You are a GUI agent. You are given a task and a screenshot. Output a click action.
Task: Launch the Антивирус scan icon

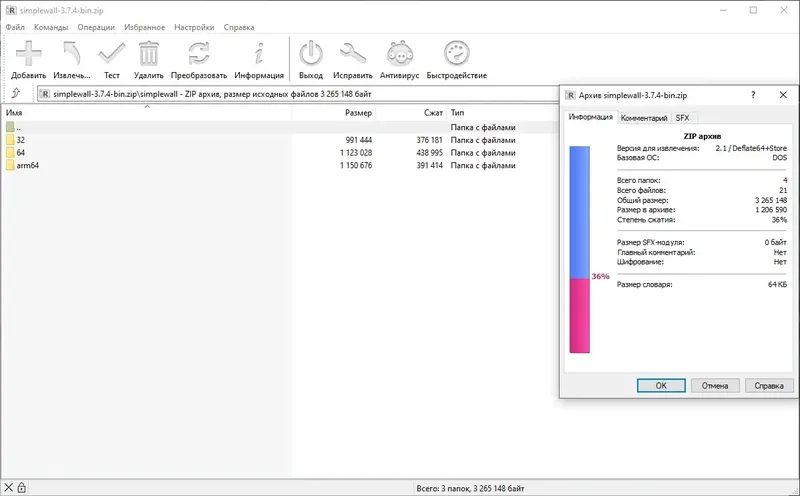coord(399,54)
